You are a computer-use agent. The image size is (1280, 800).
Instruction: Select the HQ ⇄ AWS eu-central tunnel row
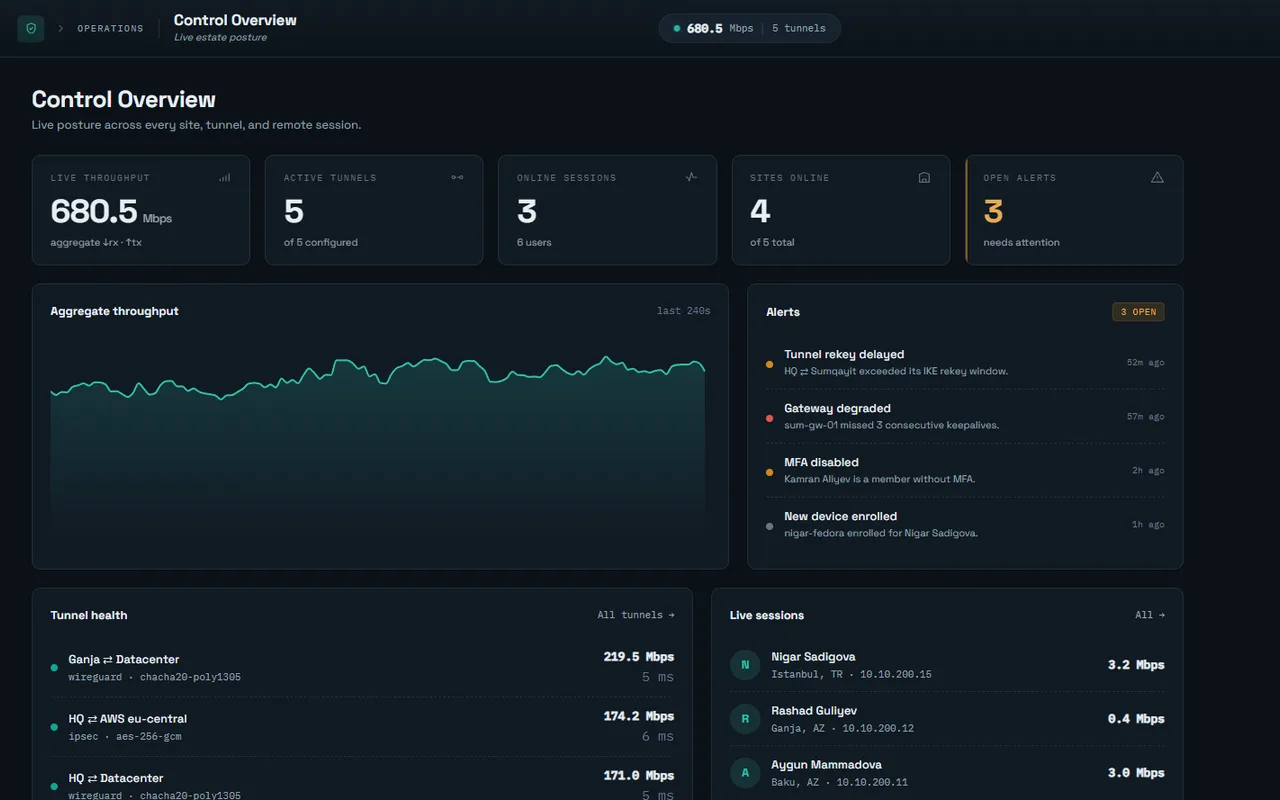(x=362, y=727)
